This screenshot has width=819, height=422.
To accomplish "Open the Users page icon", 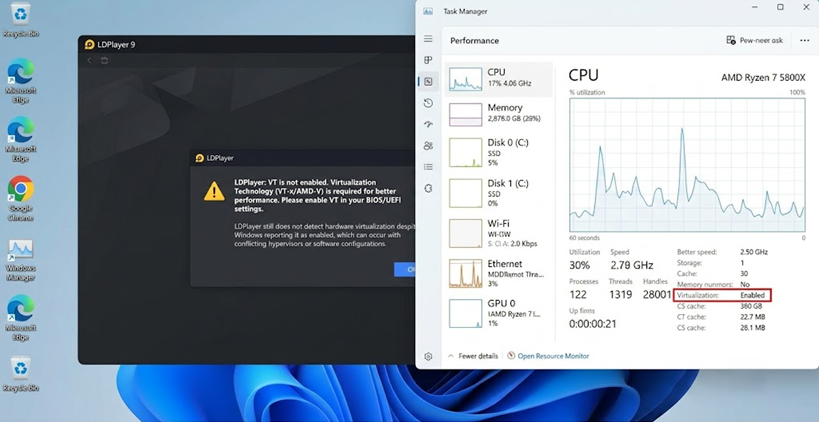I will [428, 146].
